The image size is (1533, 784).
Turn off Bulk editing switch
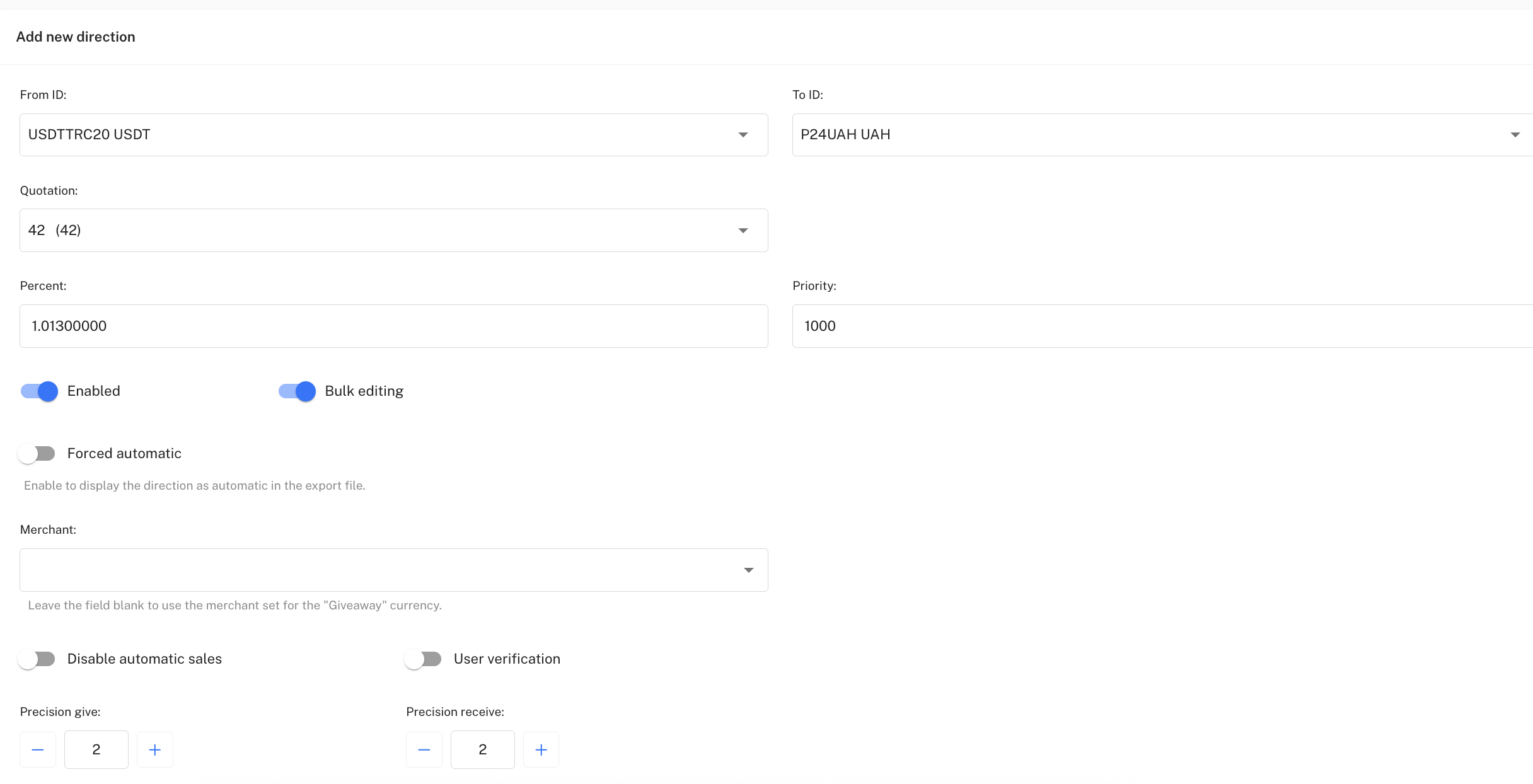pyautogui.click(x=297, y=391)
